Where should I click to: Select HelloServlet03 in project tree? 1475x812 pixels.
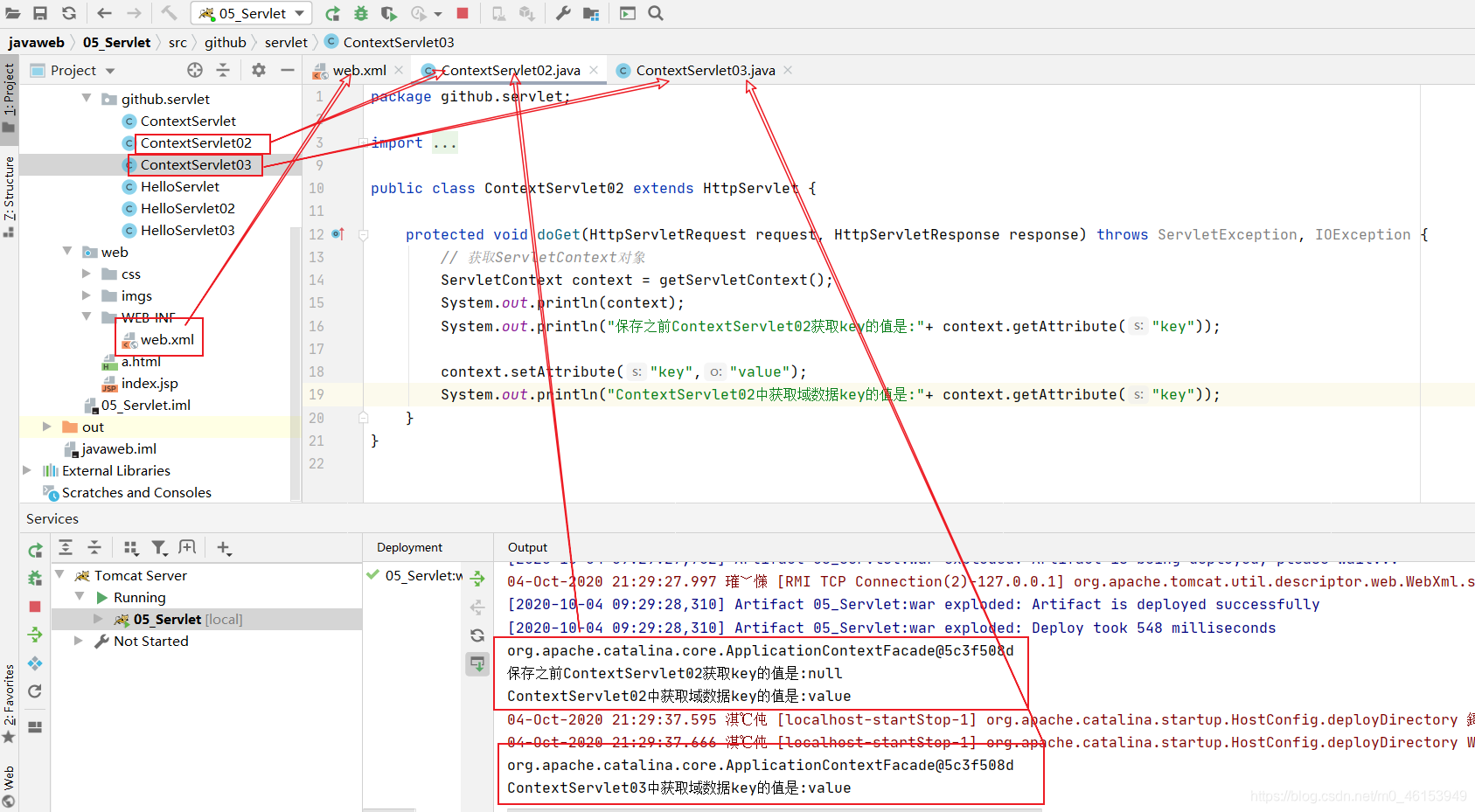(x=188, y=230)
